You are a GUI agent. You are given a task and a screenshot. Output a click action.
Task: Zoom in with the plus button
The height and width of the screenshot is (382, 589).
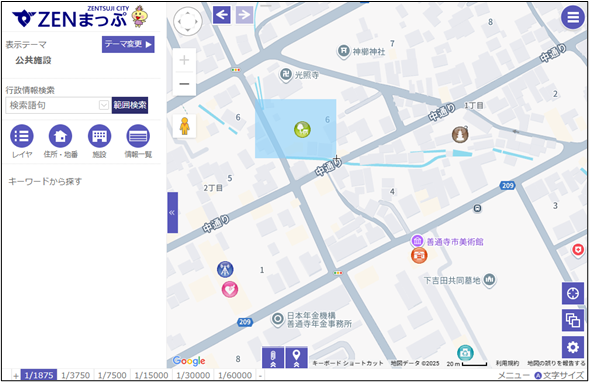coord(184,60)
